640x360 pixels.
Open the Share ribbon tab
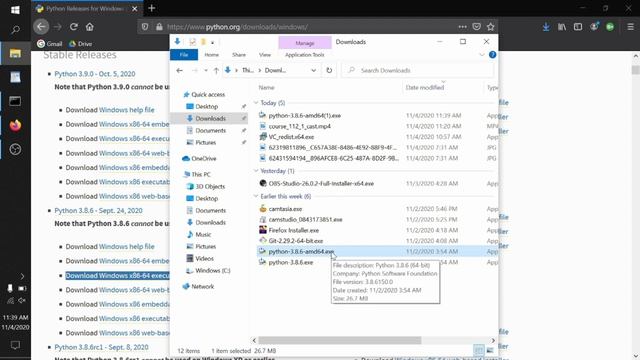click(x=239, y=55)
